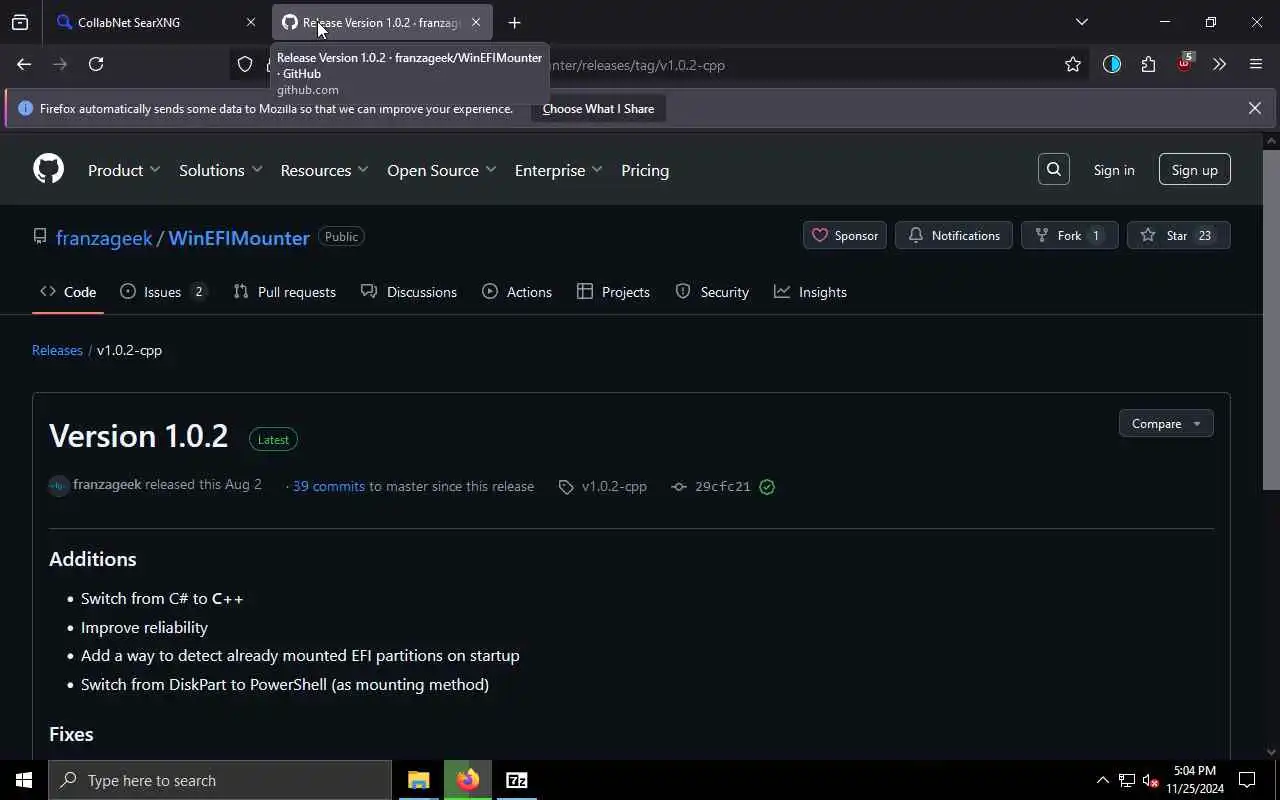This screenshot has height=800, width=1280.
Task: Show hidden system tray icons
Action: point(1103,780)
